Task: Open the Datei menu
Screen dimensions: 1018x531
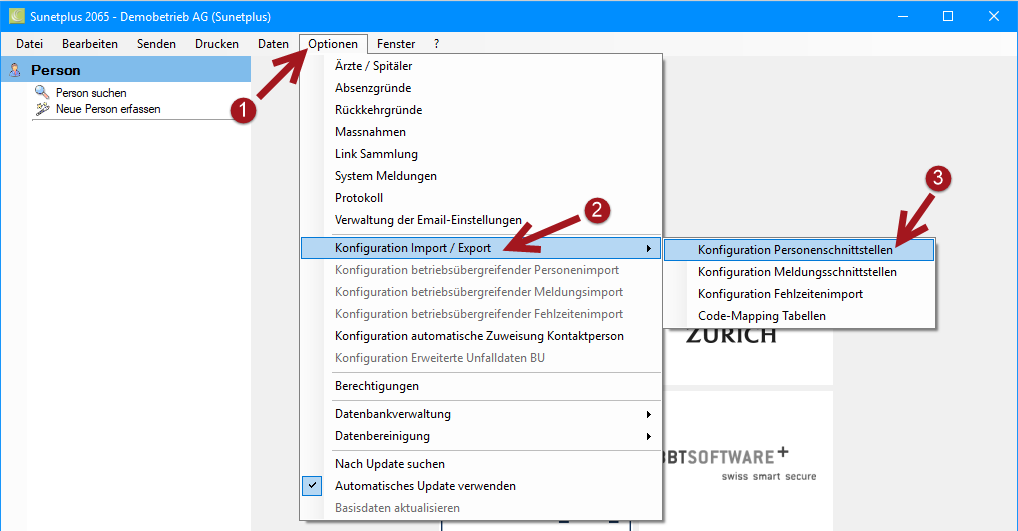Action: [29, 43]
